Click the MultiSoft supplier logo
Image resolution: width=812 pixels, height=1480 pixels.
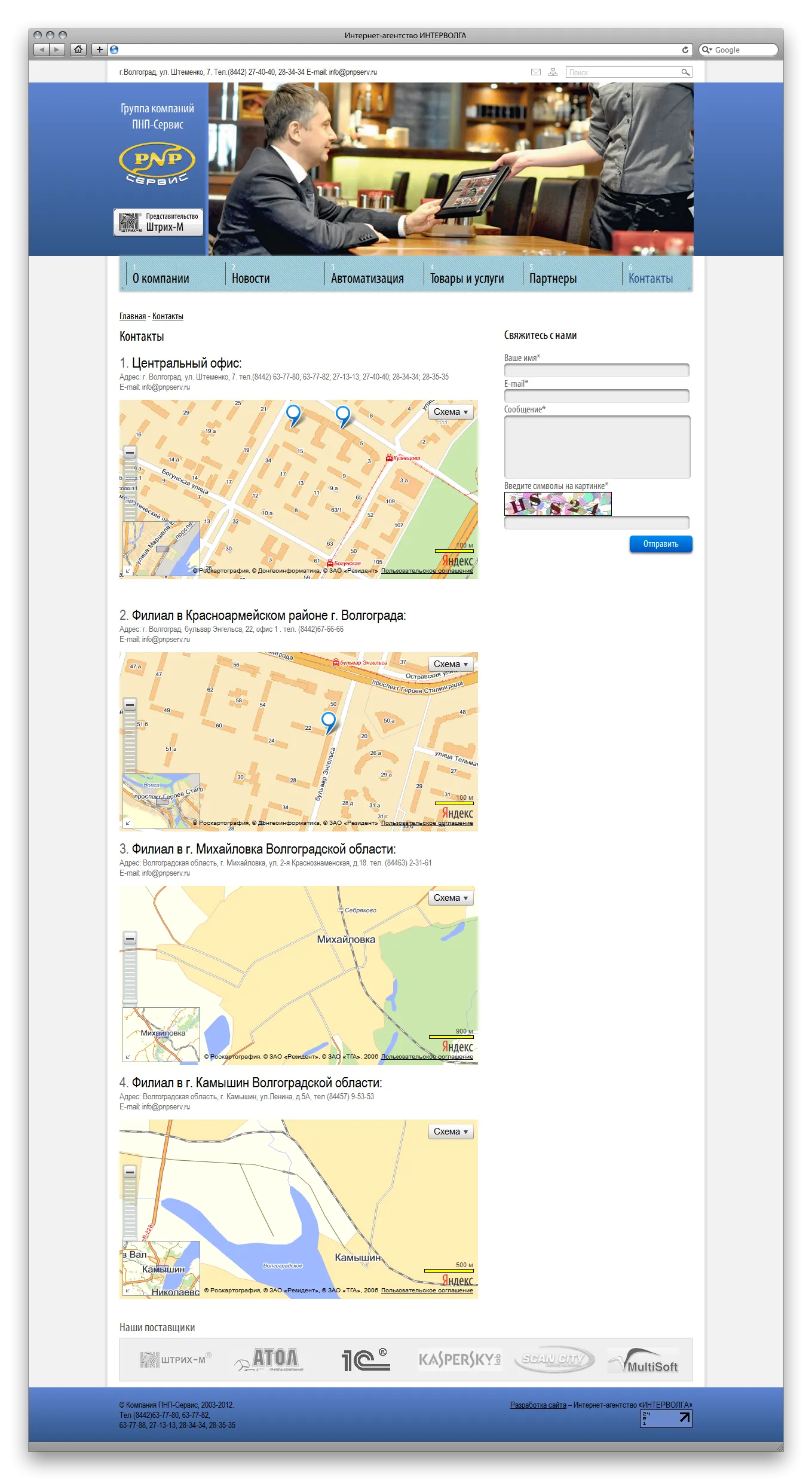coord(644,1360)
